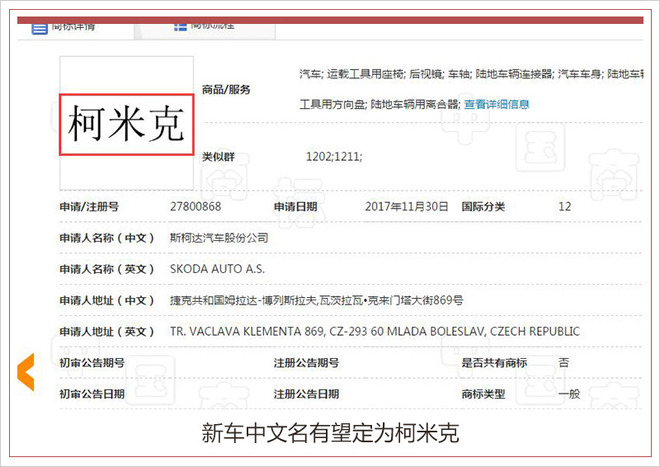Select the Chinese address starting with 捷克共和国姆拉达
The image size is (660, 467).
317,300
